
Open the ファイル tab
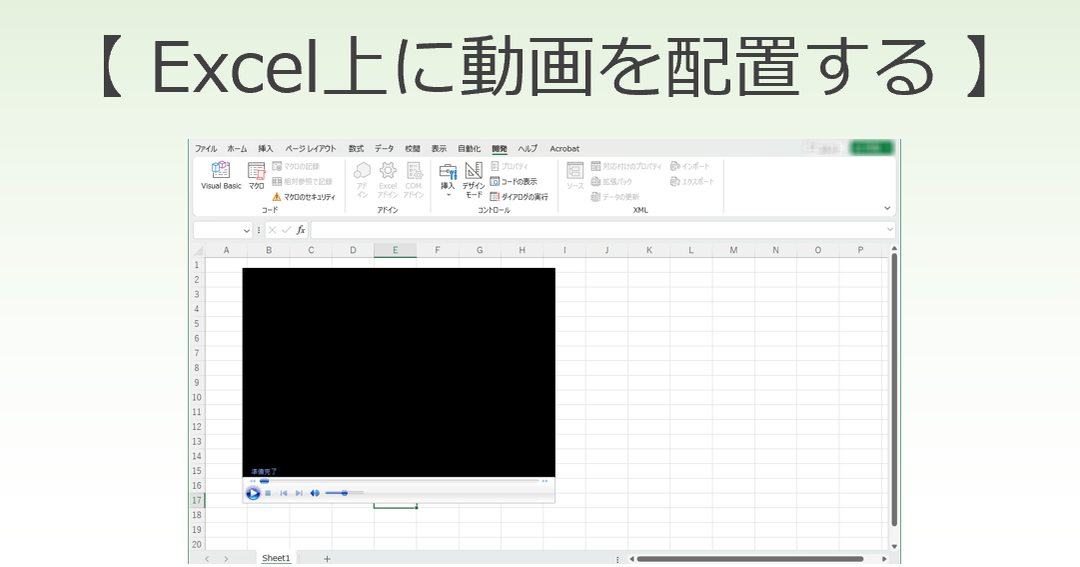tap(205, 148)
